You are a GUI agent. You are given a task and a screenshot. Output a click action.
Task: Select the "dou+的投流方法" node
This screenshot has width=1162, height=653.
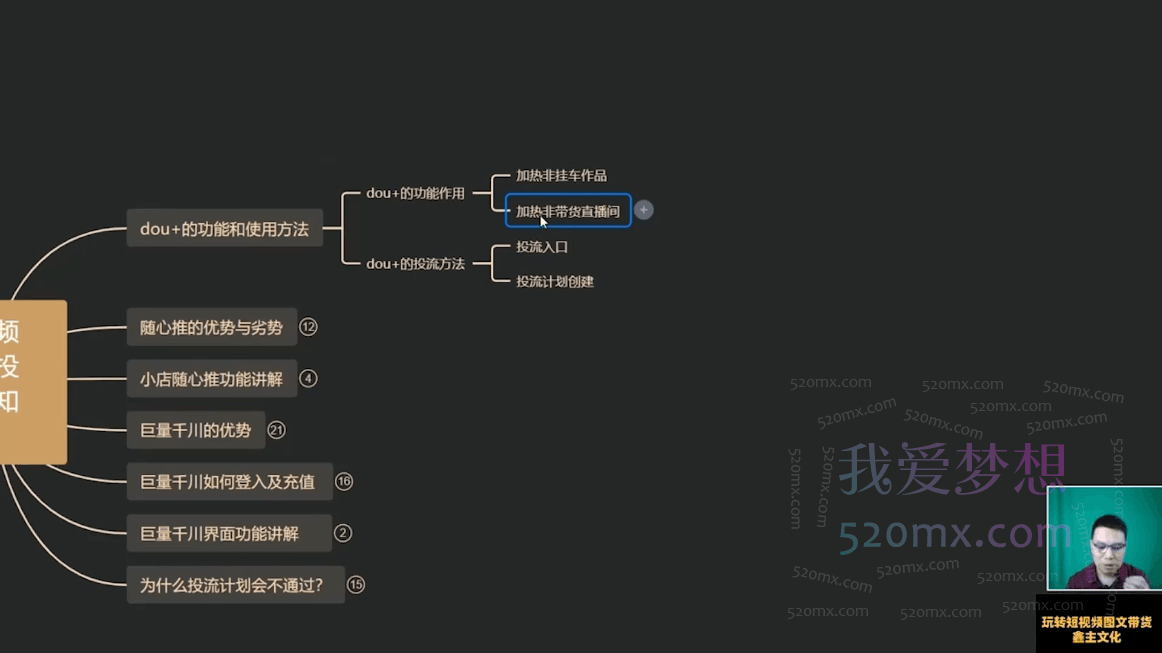click(415, 264)
